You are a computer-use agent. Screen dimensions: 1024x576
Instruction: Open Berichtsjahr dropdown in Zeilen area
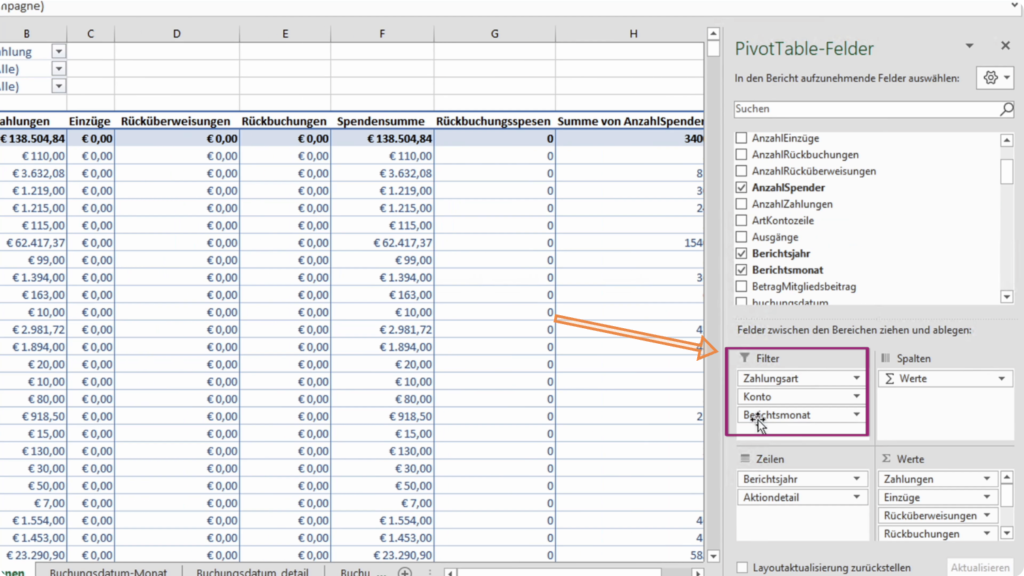point(856,479)
